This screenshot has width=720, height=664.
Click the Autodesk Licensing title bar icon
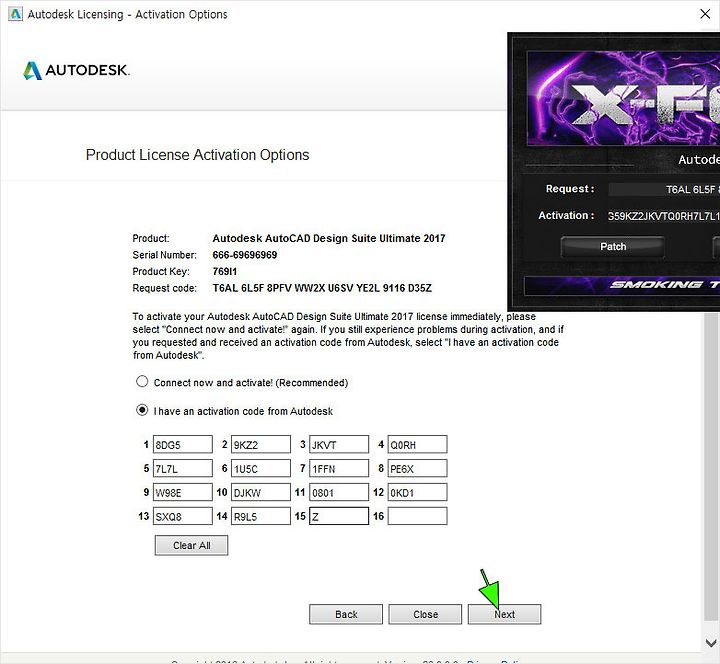coord(15,14)
